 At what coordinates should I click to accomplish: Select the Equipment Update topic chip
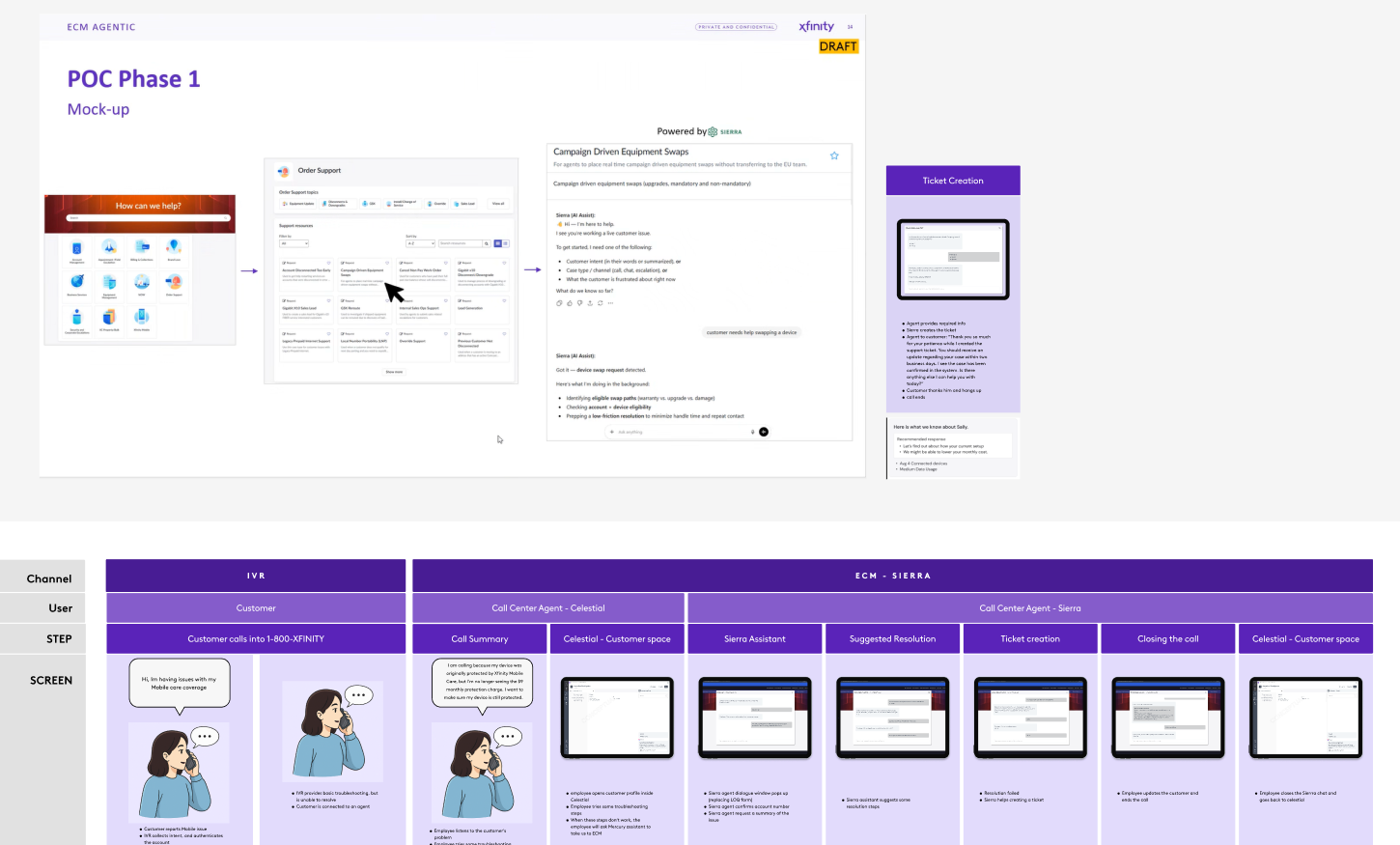coord(297,204)
